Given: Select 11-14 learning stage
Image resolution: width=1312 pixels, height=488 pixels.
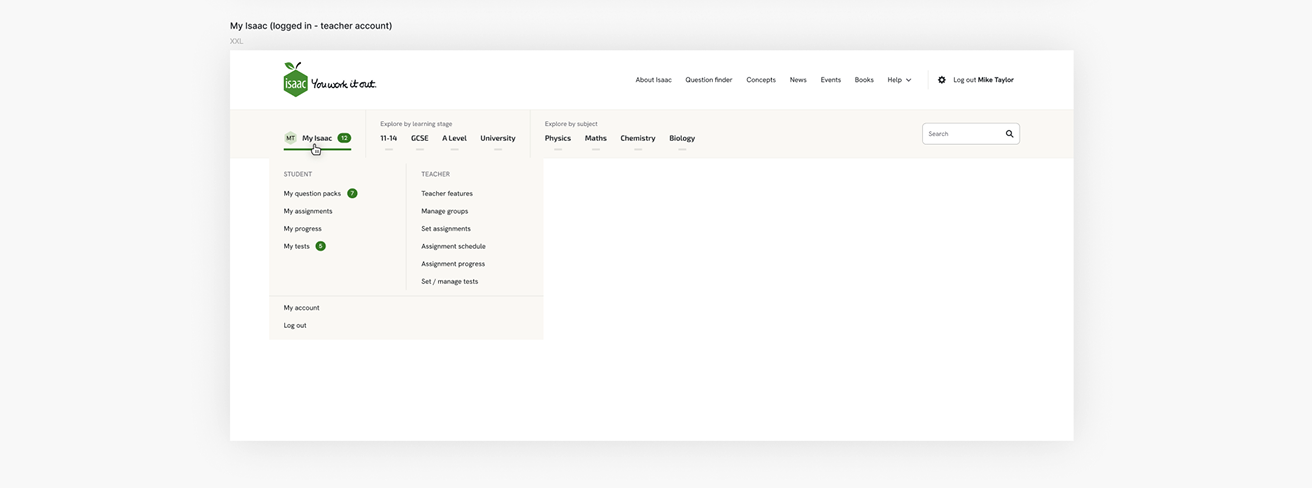Looking at the screenshot, I should pos(388,138).
